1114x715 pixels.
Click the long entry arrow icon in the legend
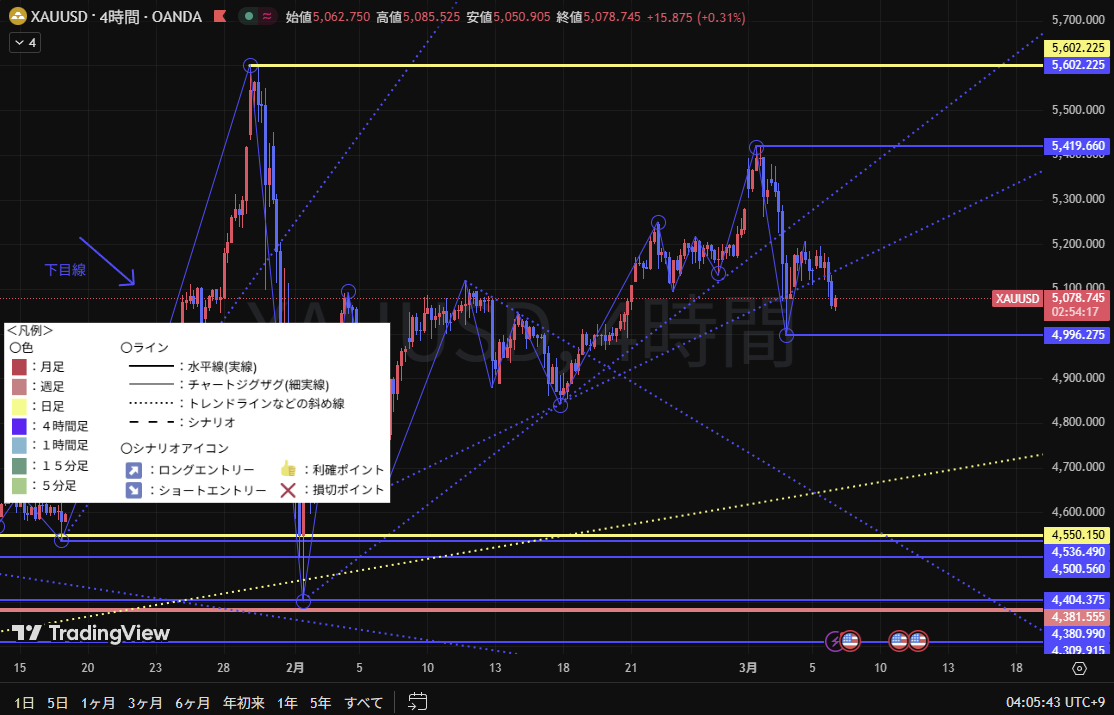pyautogui.click(x=133, y=469)
